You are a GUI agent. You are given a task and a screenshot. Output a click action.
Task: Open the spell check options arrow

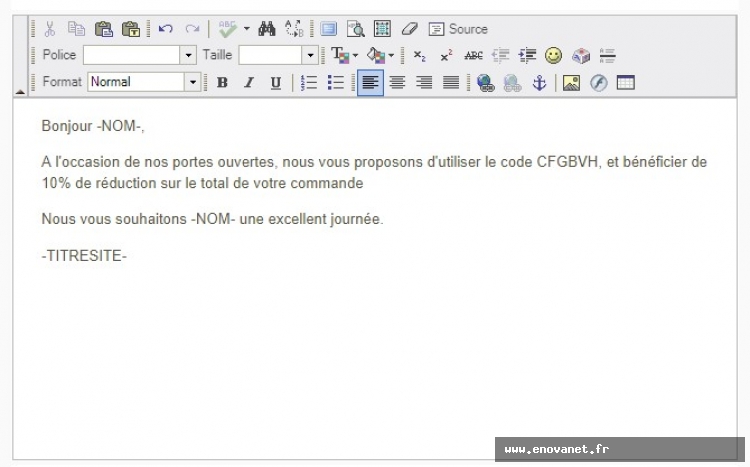[246, 29]
